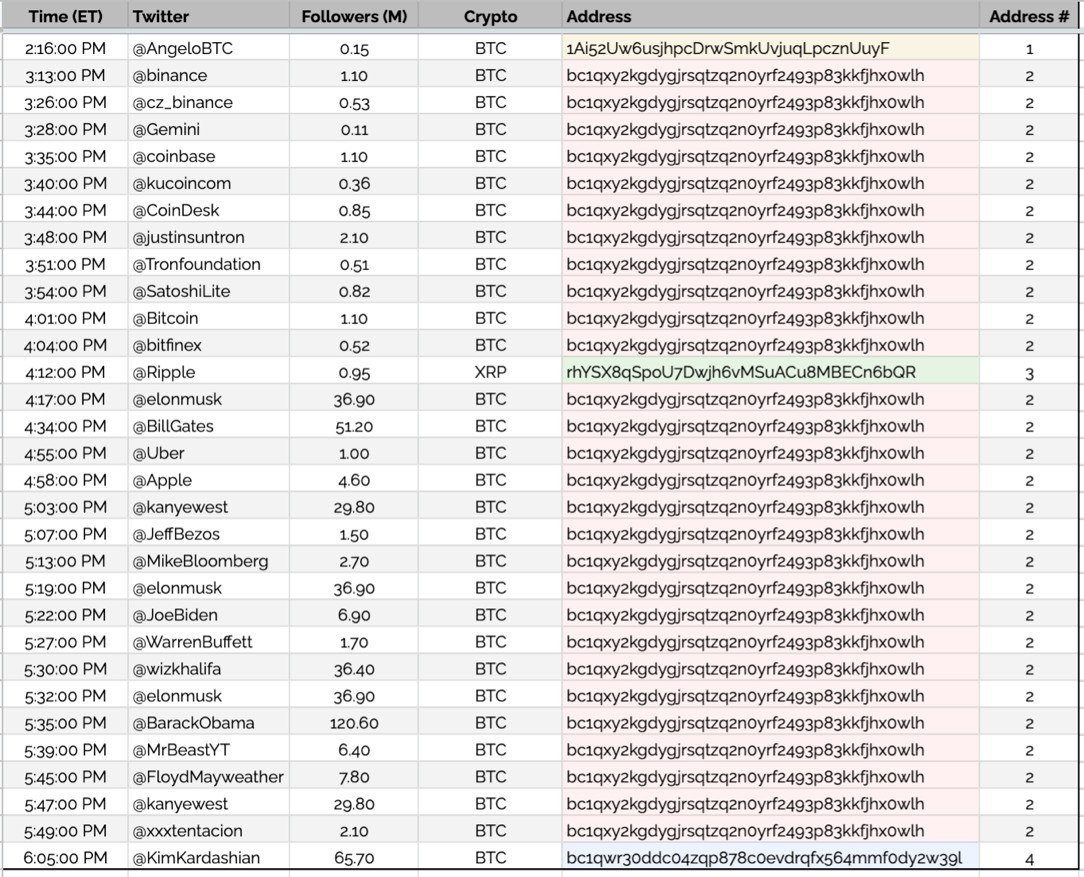Screen dimensions: 1084x877
Task: Click the 65.70 followers value
Action: pos(354,857)
